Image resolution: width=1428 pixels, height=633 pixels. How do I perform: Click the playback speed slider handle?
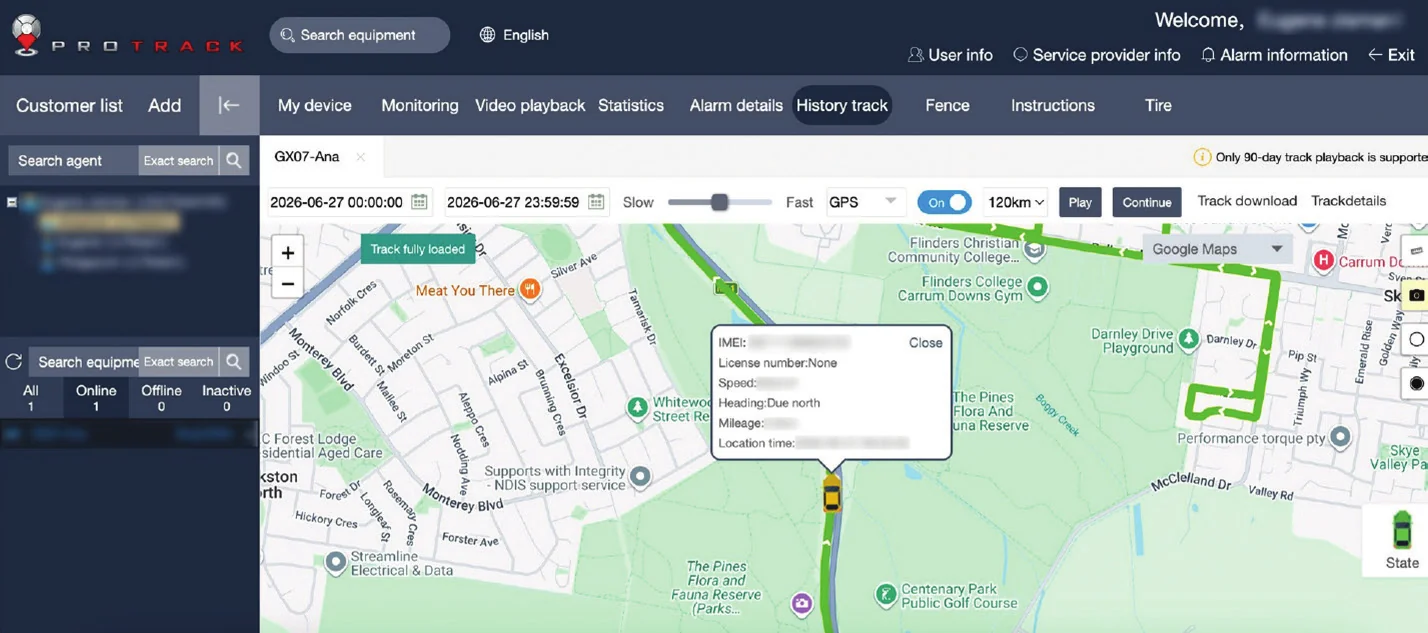tap(719, 202)
